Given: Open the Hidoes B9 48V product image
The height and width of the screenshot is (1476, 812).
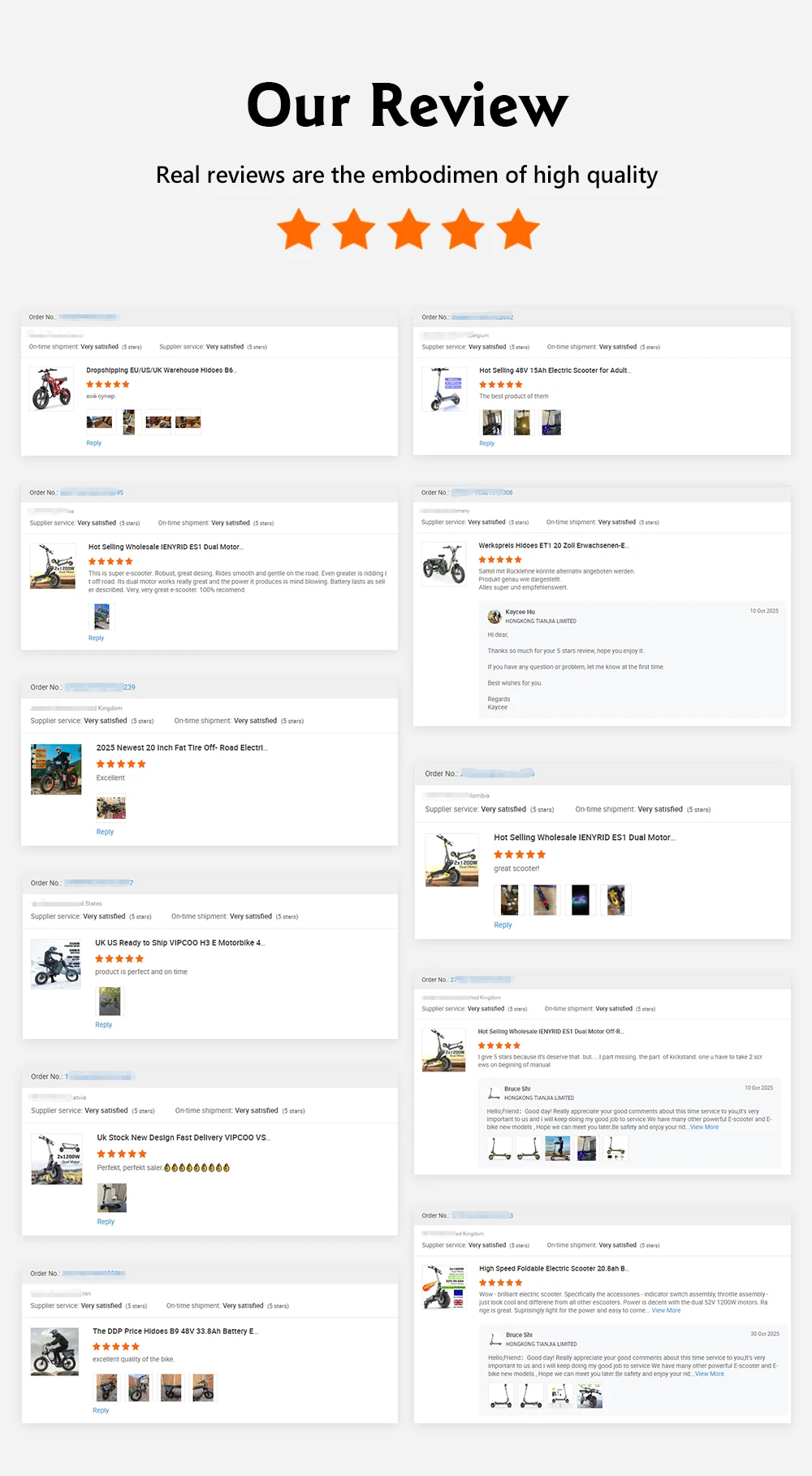Looking at the screenshot, I should coord(54,1352).
